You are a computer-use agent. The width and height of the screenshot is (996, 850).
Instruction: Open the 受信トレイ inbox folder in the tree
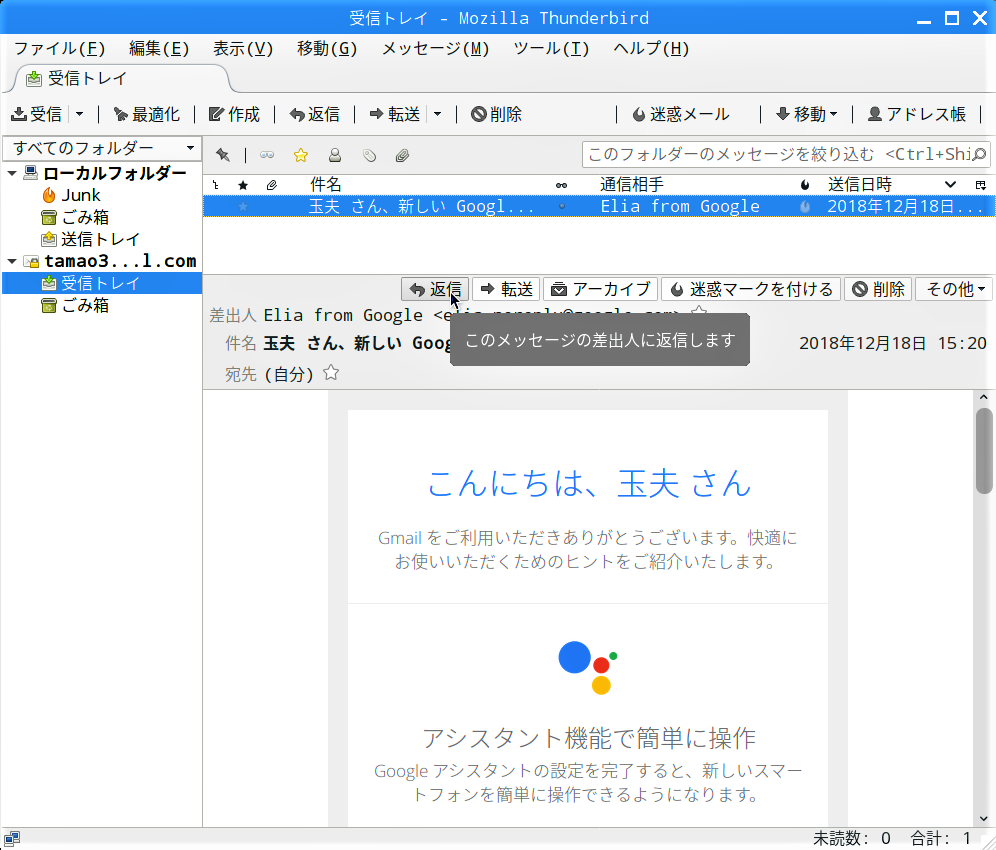coord(100,283)
